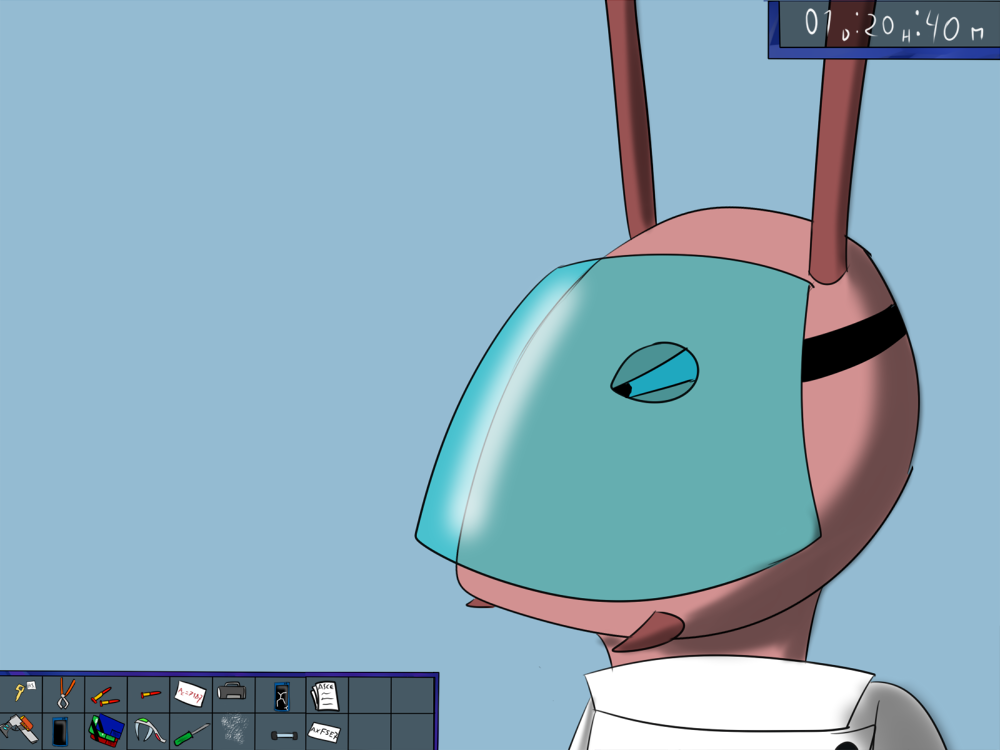Select the gray printer item

coord(232,692)
